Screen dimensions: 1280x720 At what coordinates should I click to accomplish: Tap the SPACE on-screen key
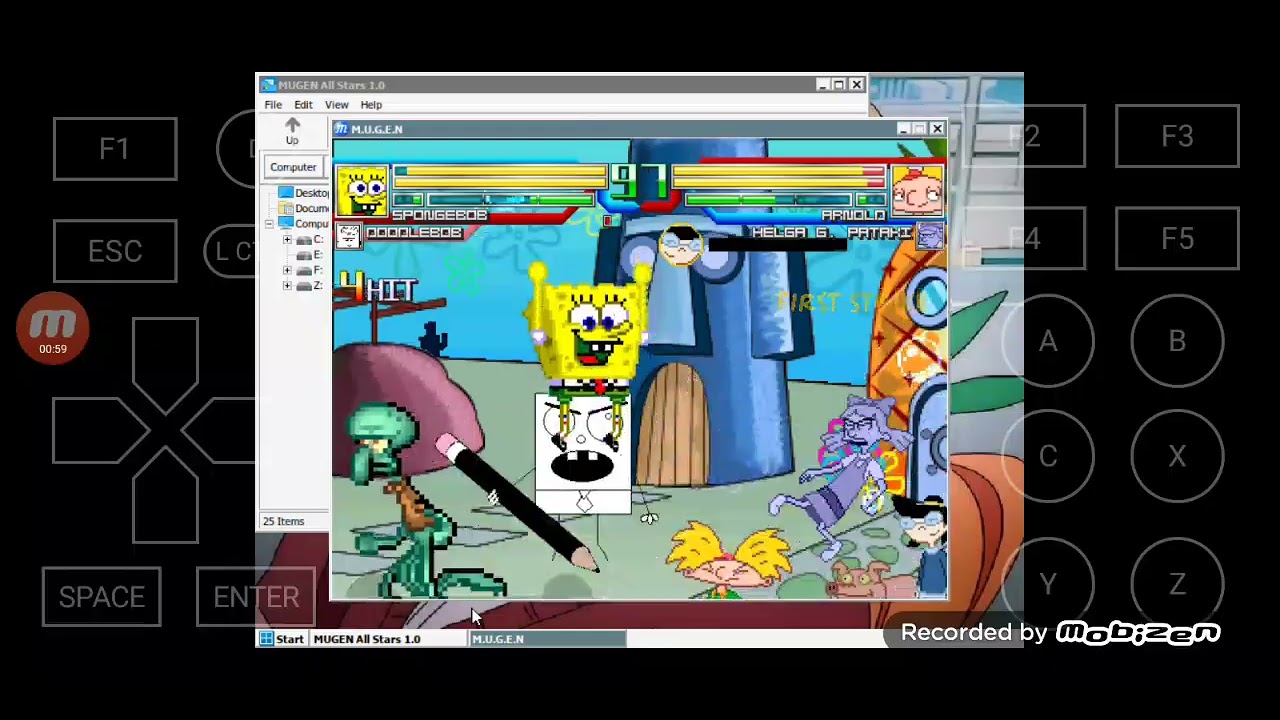(x=101, y=597)
